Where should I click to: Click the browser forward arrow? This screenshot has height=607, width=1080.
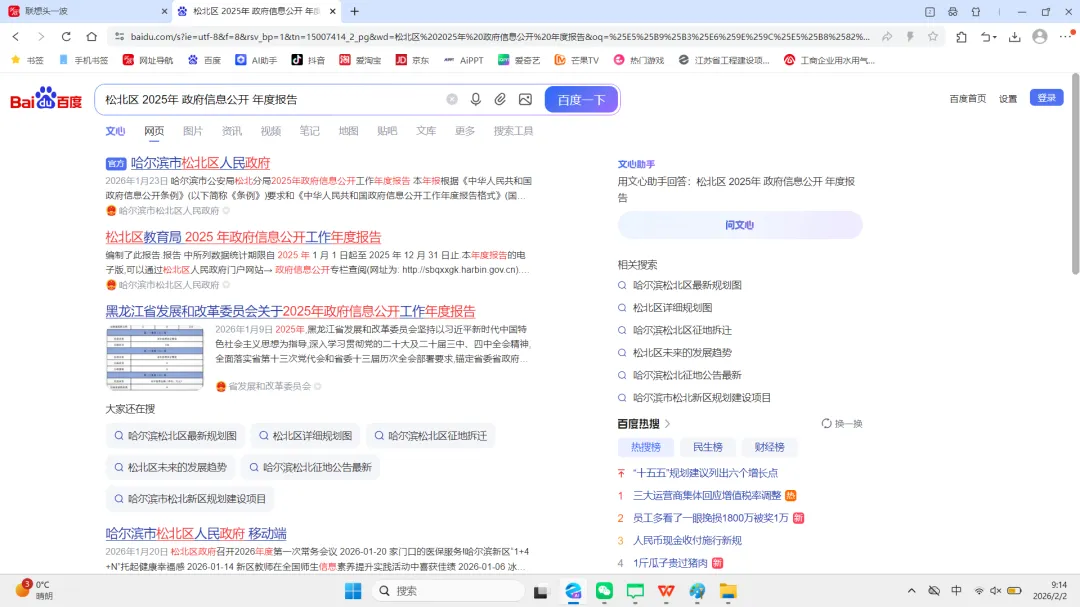tap(41, 37)
